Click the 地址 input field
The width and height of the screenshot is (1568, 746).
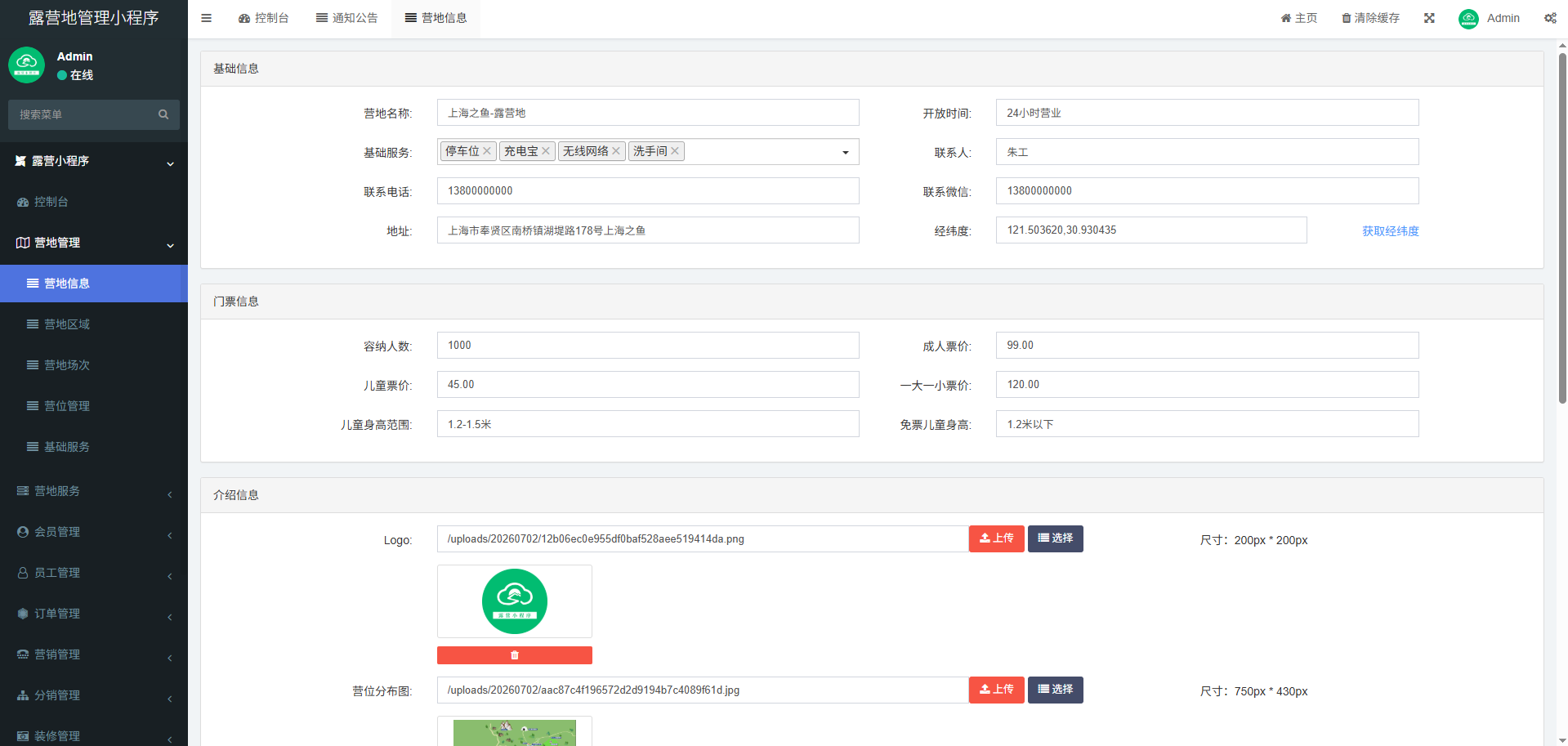pos(648,230)
